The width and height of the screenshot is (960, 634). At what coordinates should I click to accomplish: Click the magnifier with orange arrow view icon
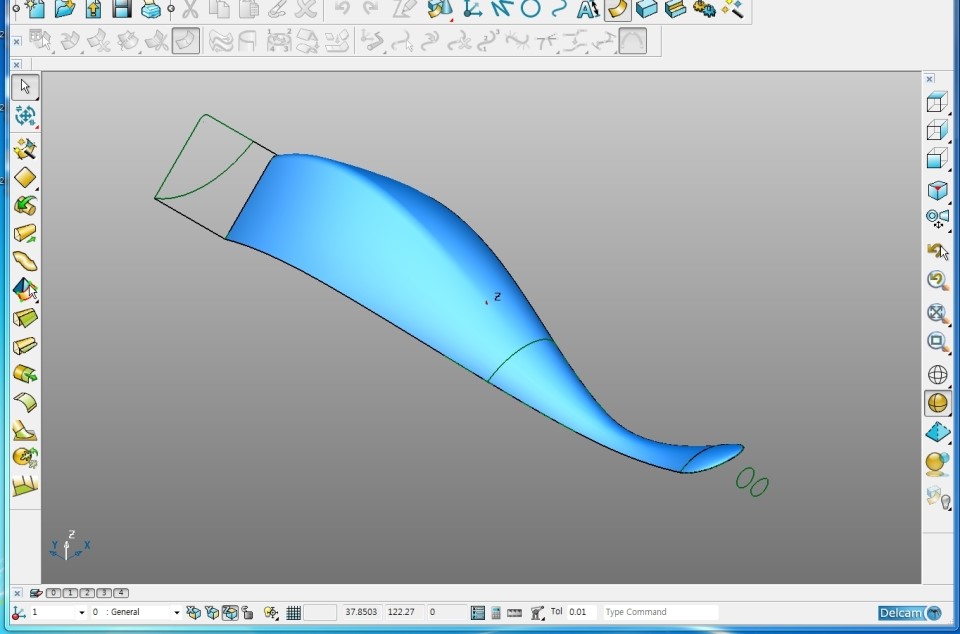point(937,281)
